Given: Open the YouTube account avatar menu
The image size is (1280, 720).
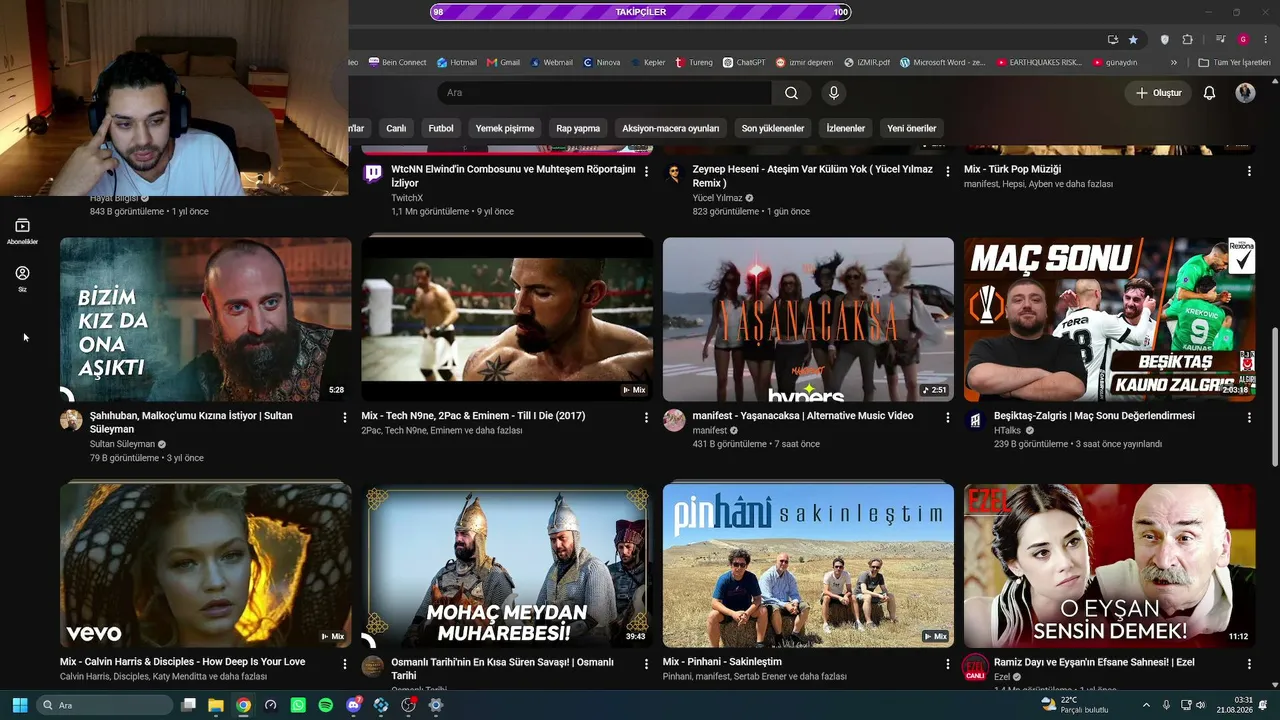Looking at the screenshot, I should 1245,93.
